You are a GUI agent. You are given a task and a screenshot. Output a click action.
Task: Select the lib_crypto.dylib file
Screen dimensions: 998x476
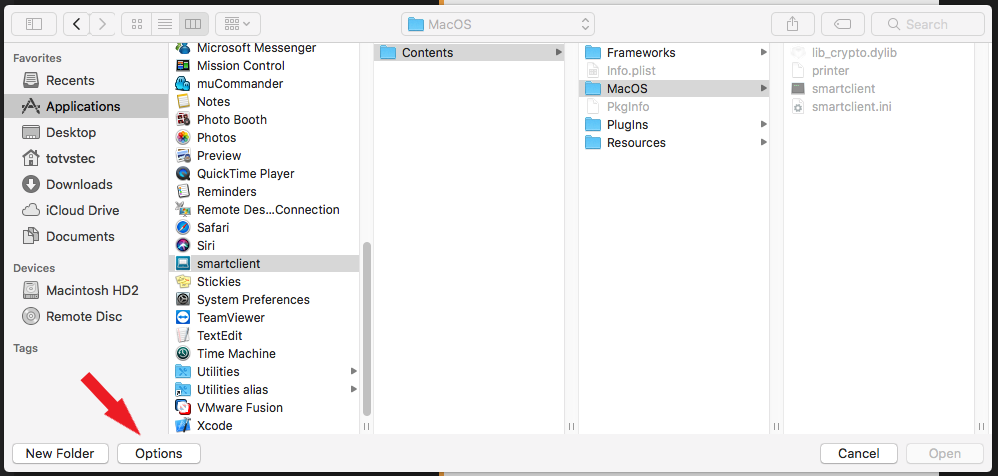click(879, 53)
